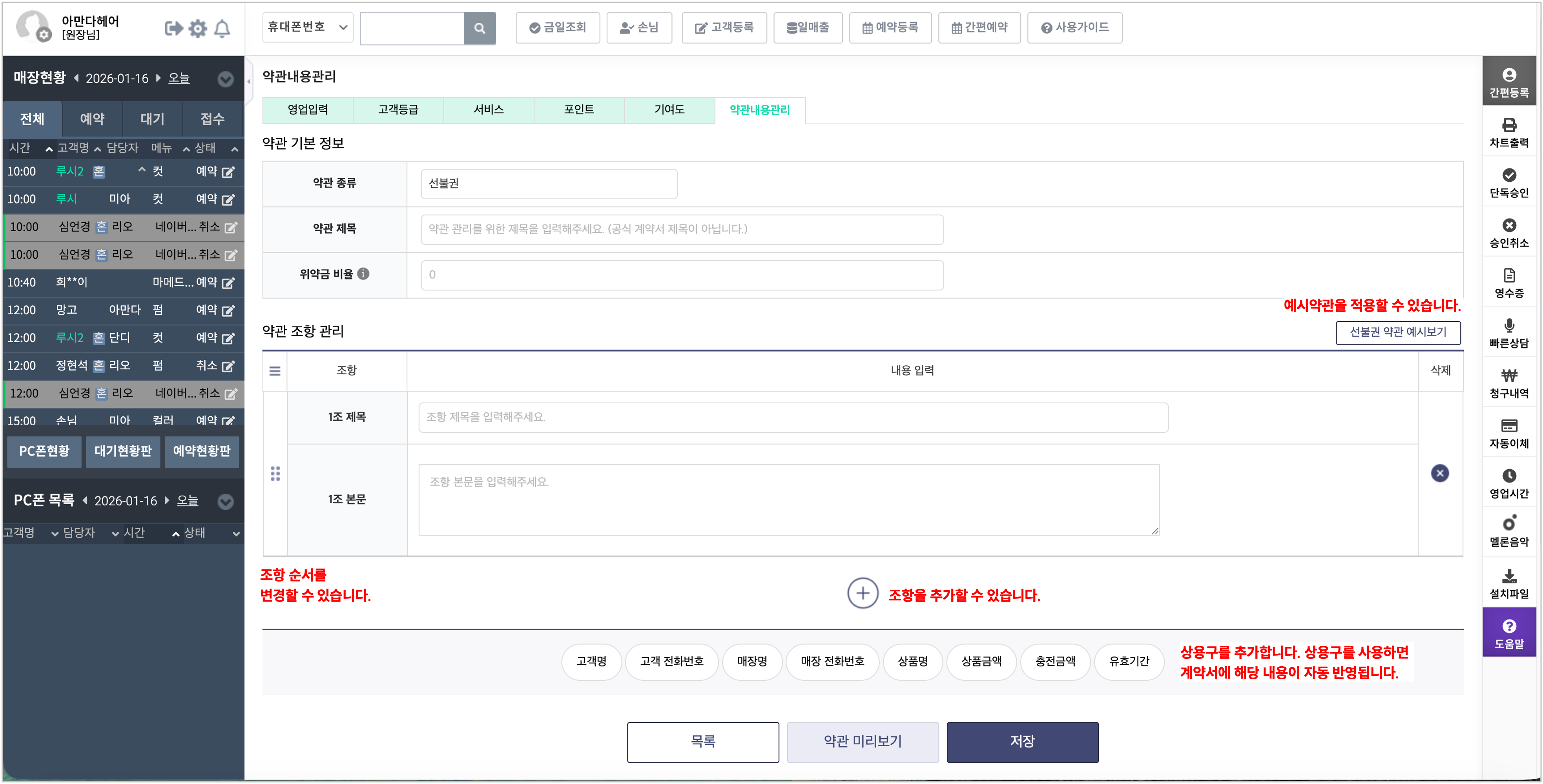Switch to the 고객등급 tab
Viewport: 1543px width, 784px height.
tap(398, 109)
